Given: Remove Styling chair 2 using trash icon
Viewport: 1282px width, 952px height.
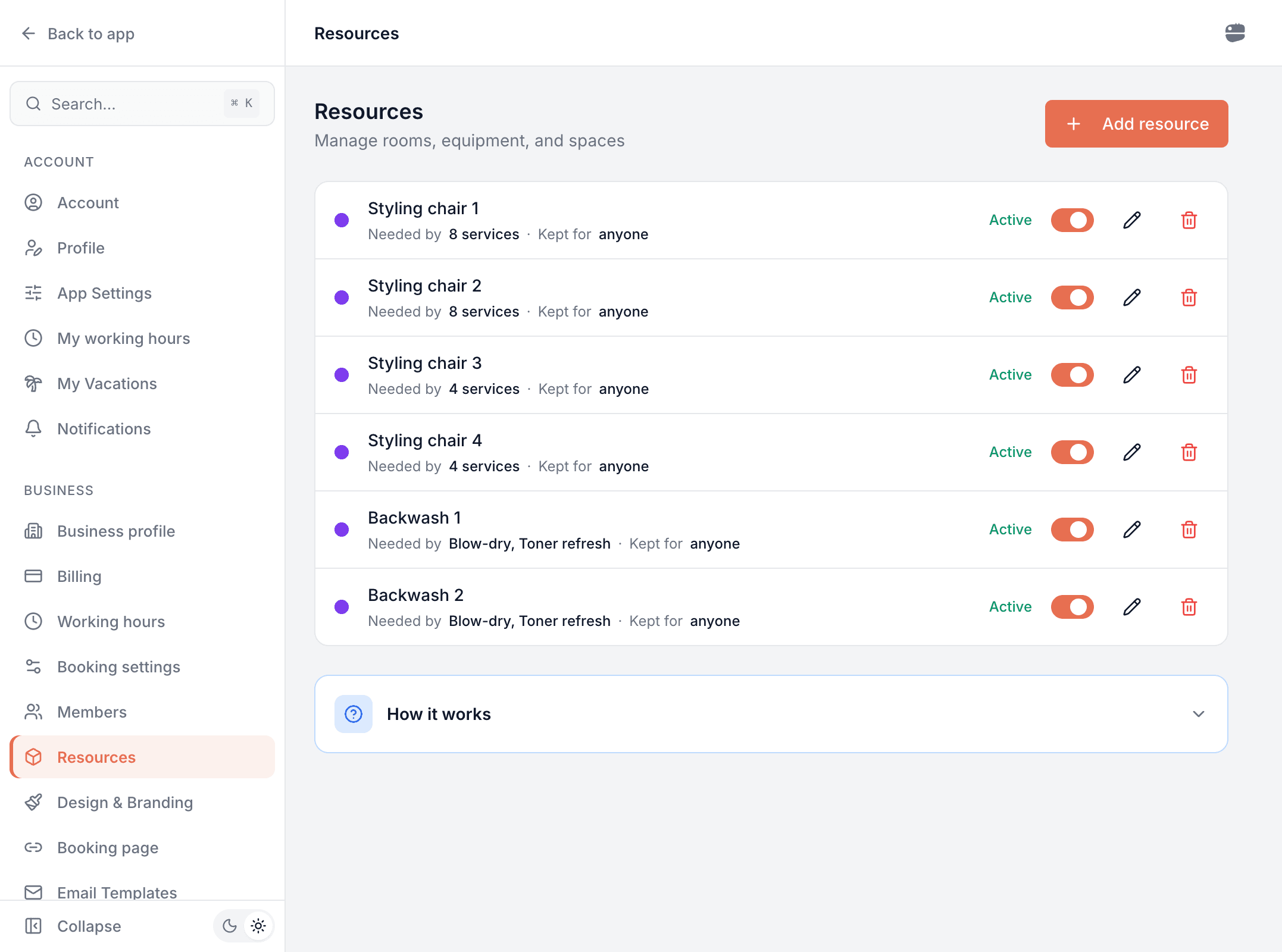Looking at the screenshot, I should pyautogui.click(x=1189, y=297).
